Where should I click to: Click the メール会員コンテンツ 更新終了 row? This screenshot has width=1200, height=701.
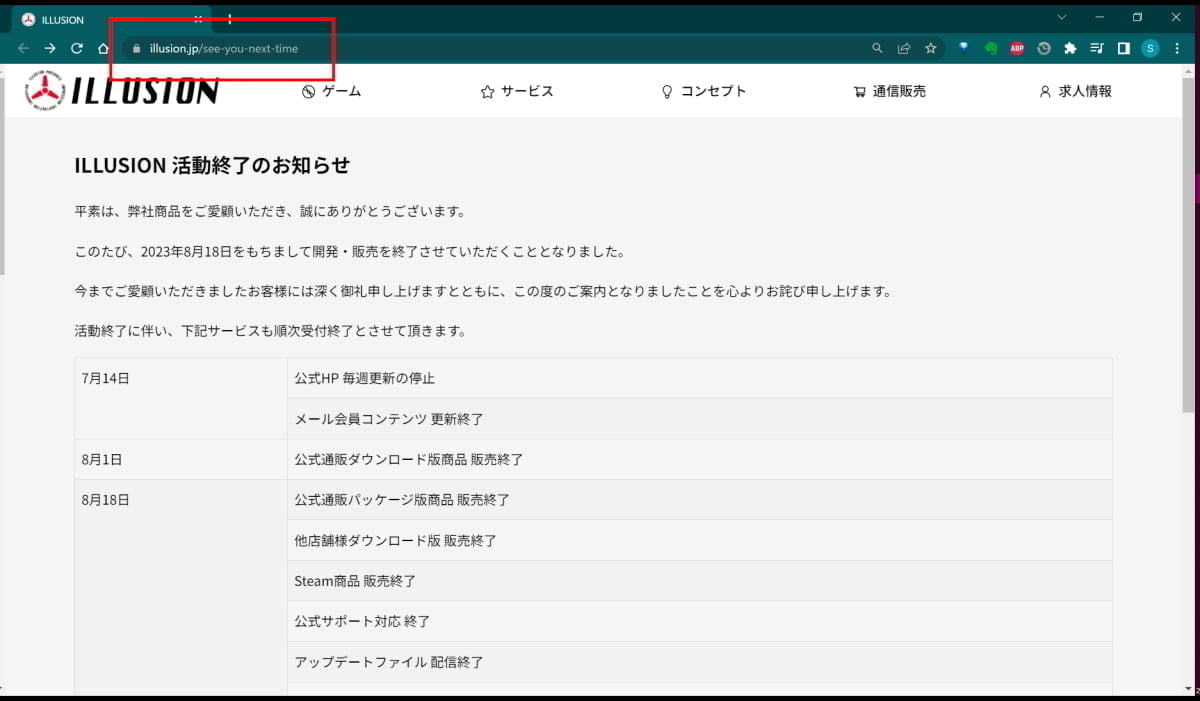click(700, 419)
